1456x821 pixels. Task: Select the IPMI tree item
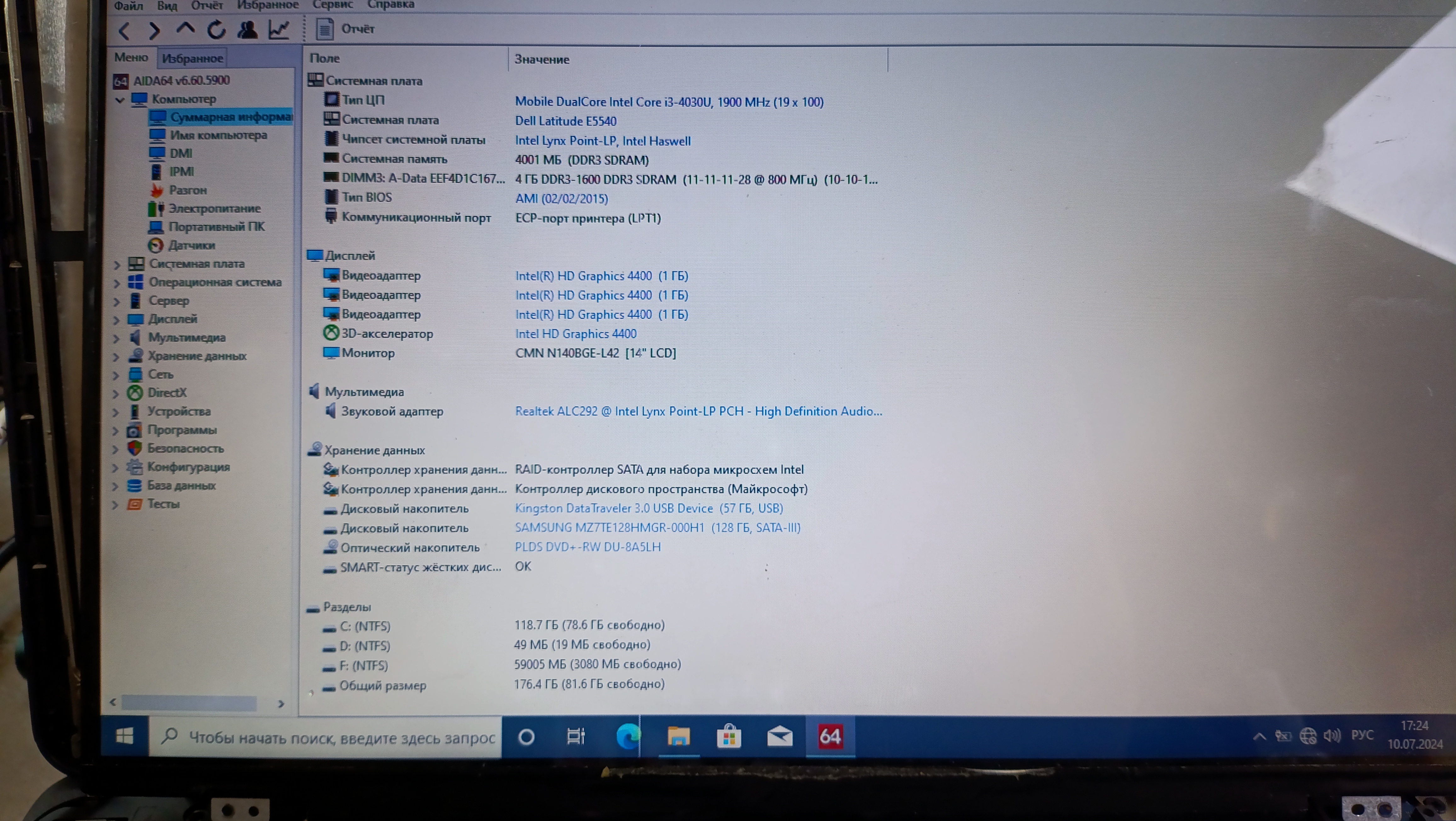[172, 171]
